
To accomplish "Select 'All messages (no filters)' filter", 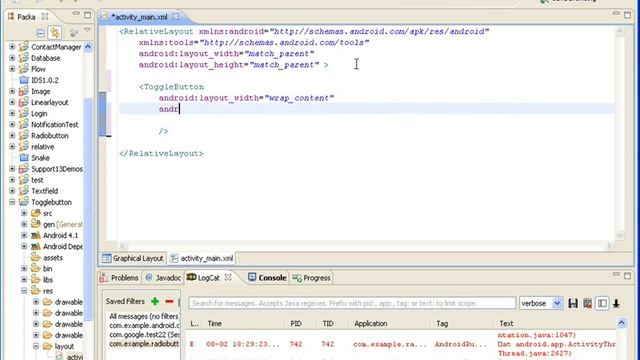I will (x=144, y=316).
